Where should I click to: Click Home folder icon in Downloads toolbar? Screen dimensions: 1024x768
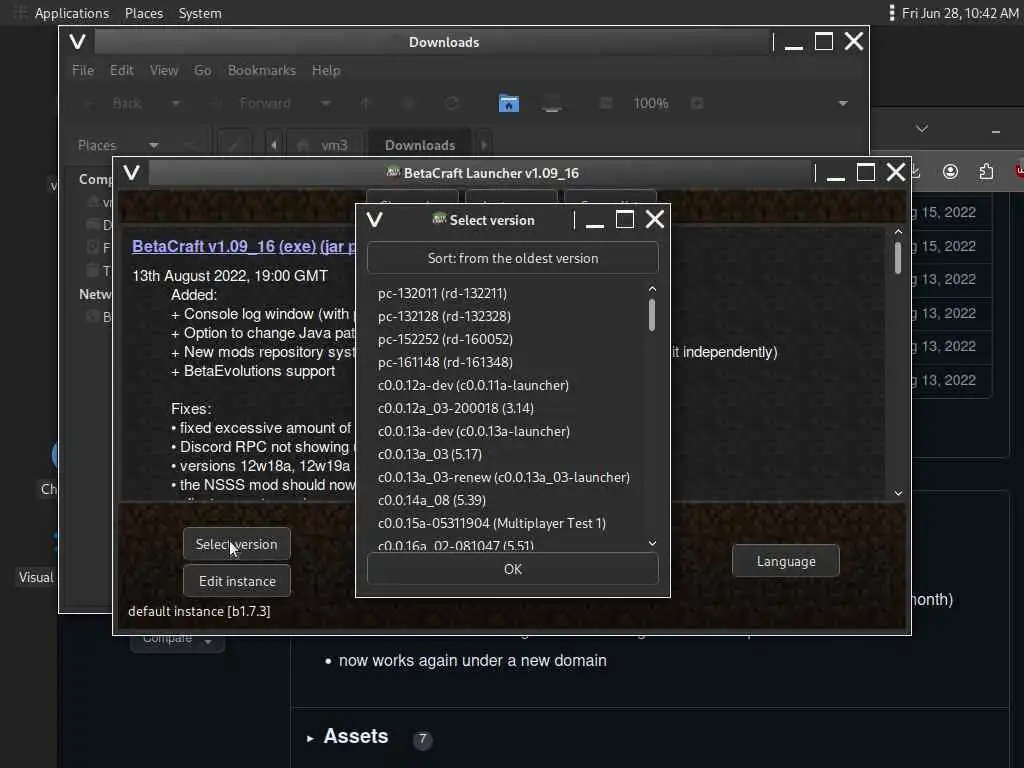(x=509, y=103)
